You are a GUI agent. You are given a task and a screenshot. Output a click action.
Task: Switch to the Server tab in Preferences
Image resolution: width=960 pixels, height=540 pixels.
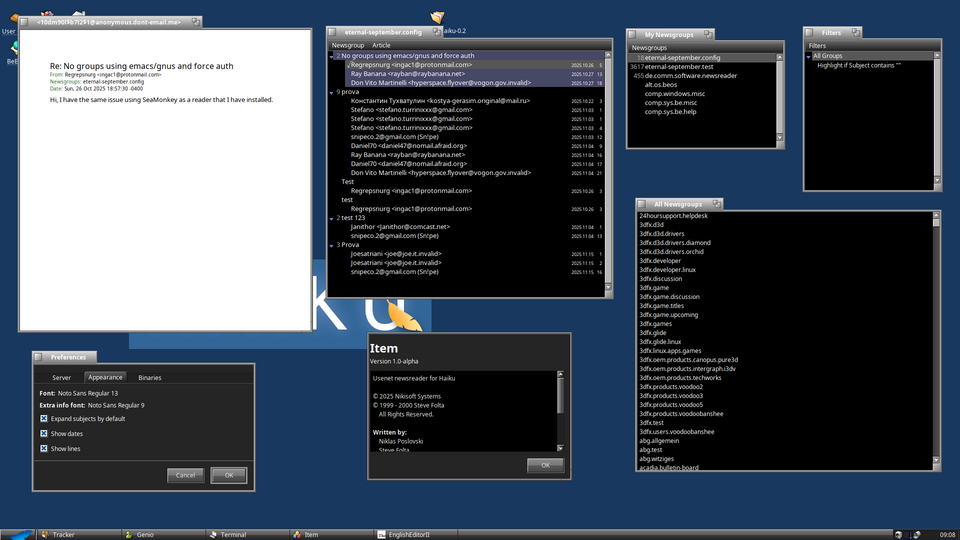(x=61, y=378)
